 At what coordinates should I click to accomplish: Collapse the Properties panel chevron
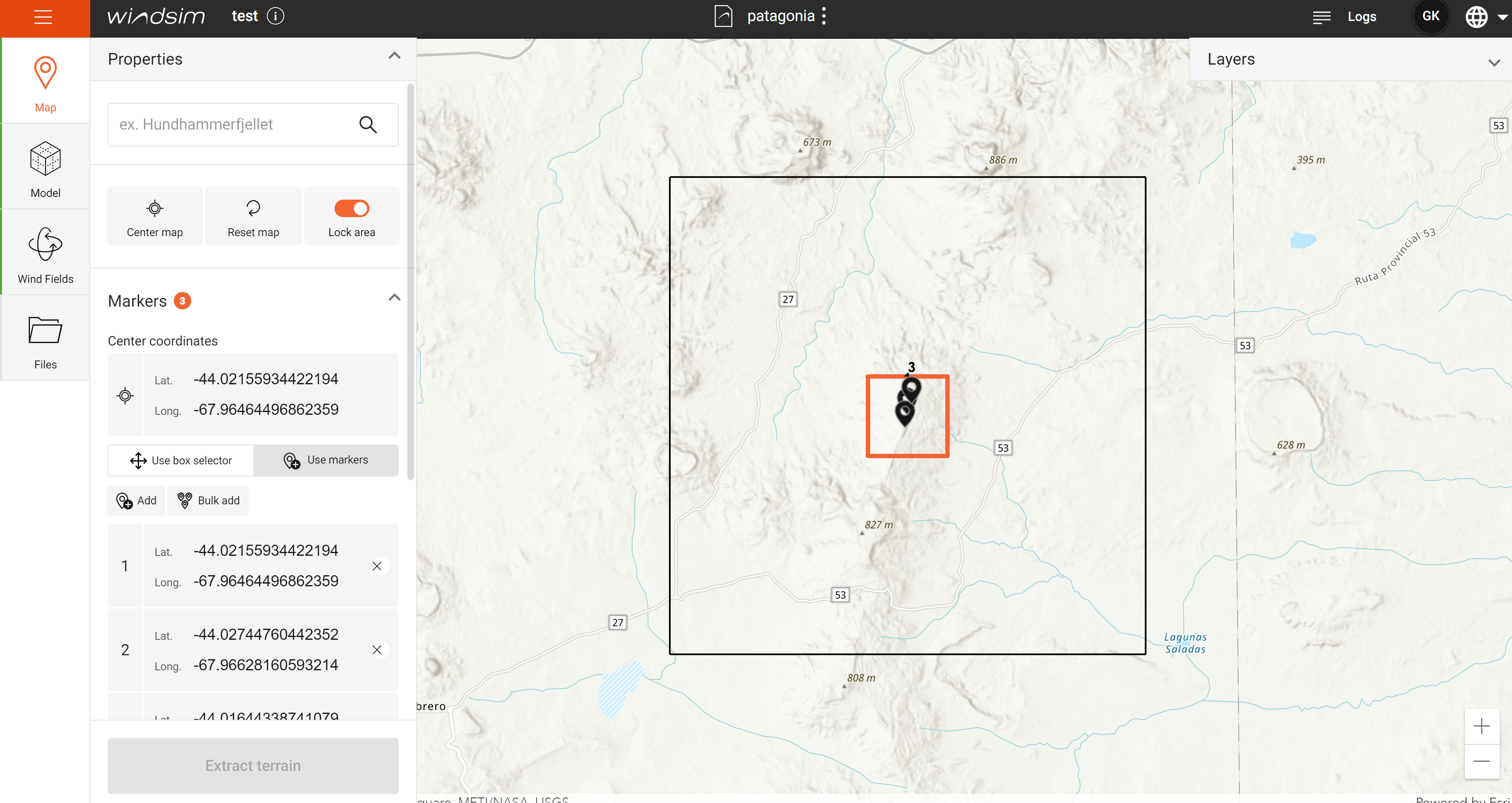[x=394, y=56]
